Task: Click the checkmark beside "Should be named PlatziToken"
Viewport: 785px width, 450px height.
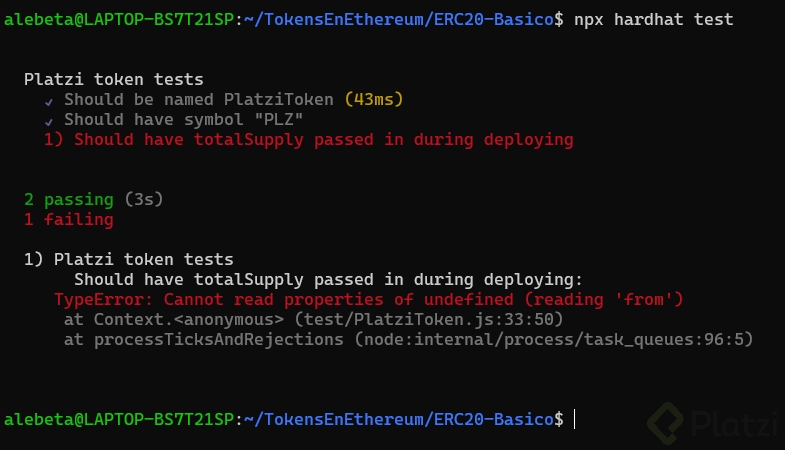Action: pos(49,101)
